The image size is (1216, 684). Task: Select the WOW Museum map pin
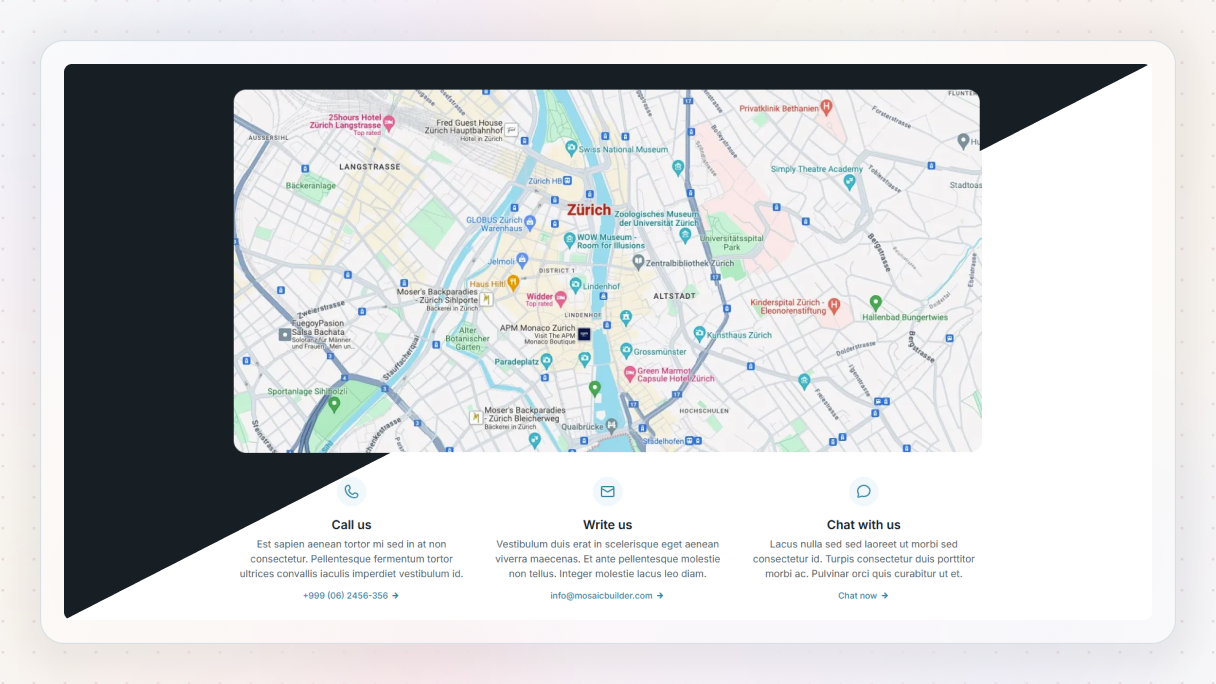[x=569, y=240]
